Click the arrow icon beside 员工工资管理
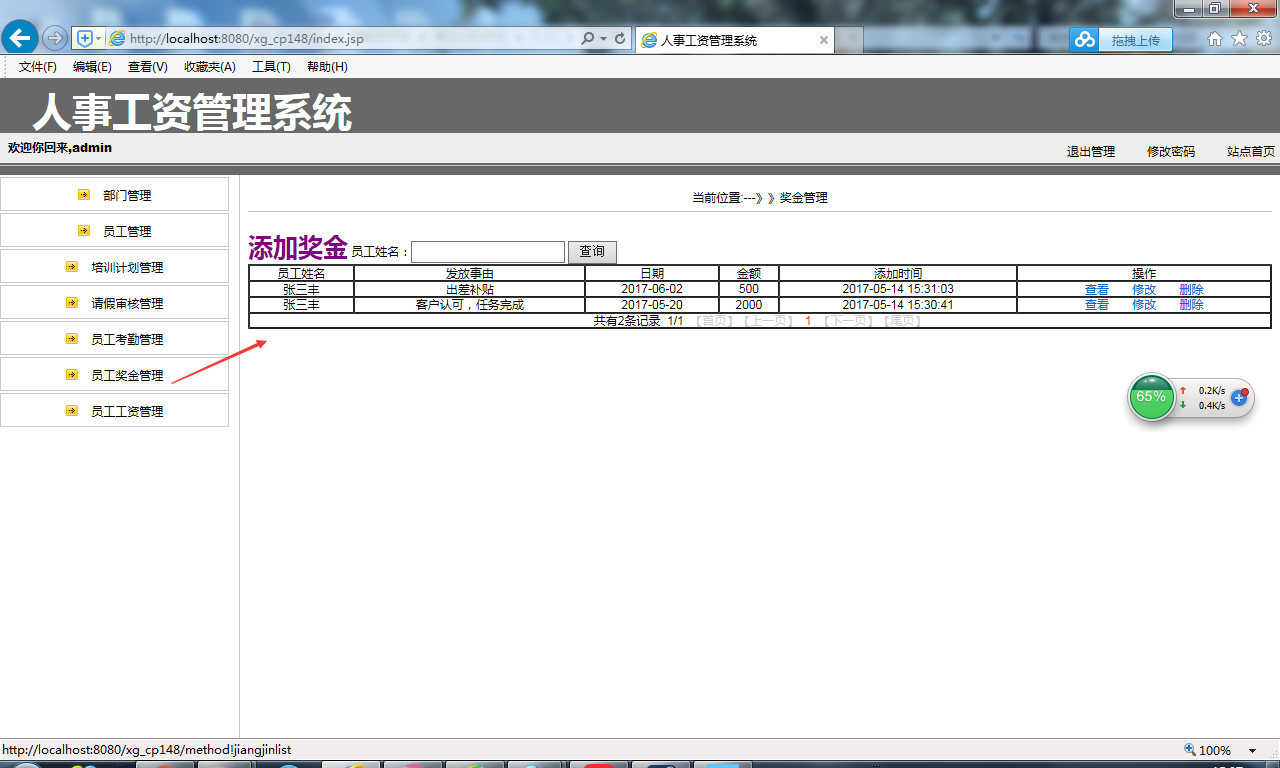This screenshot has height=768, width=1280. point(72,411)
